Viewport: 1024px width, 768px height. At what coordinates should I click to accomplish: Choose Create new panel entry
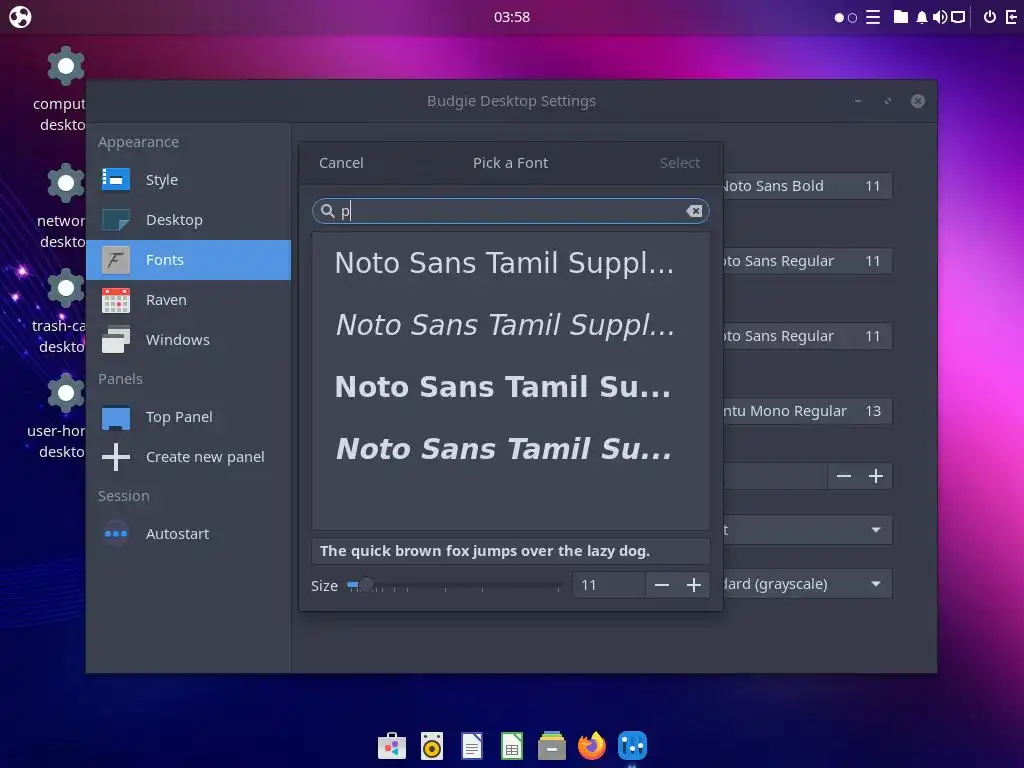pos(189,457)
